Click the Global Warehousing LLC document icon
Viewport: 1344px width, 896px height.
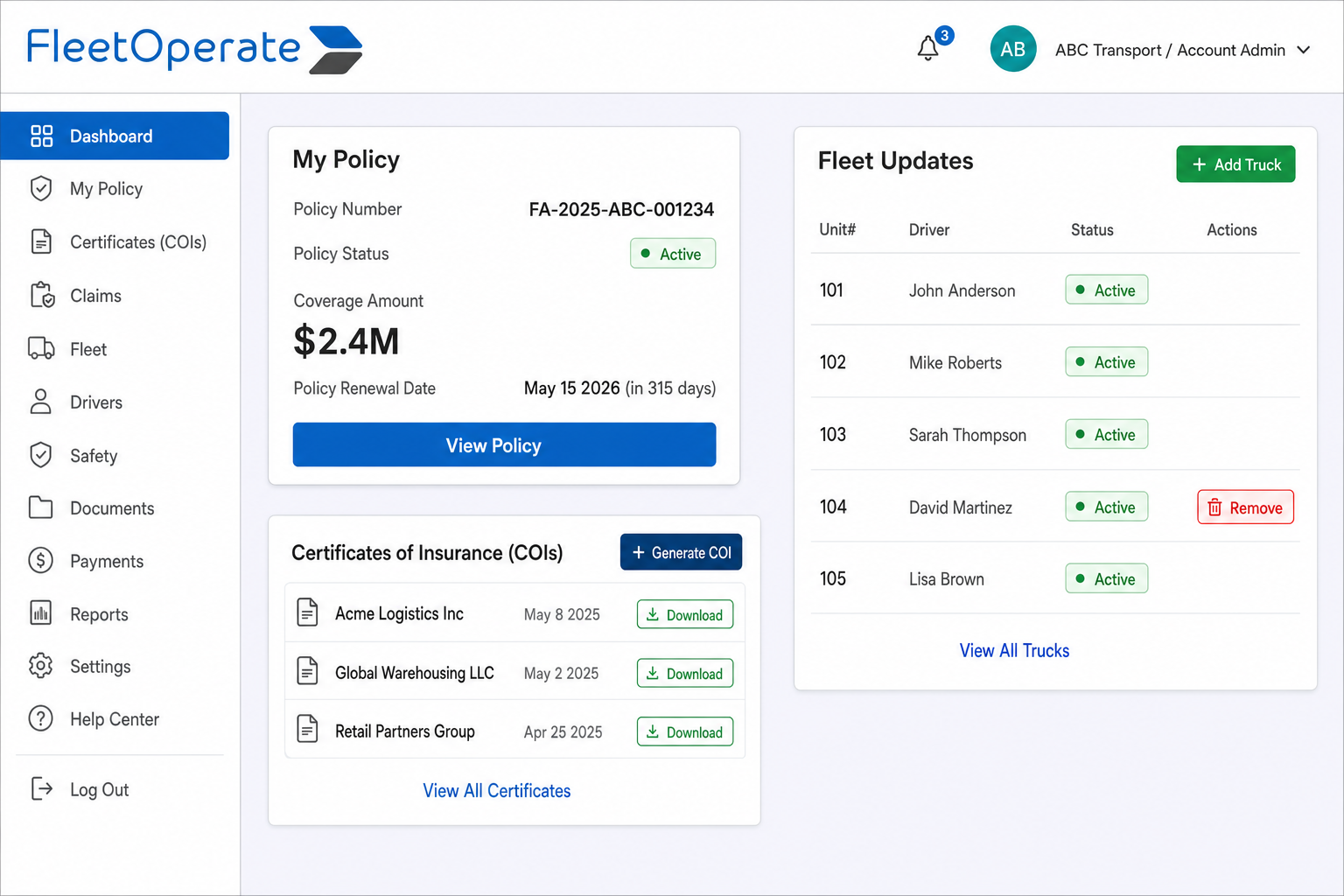[308, 671]
